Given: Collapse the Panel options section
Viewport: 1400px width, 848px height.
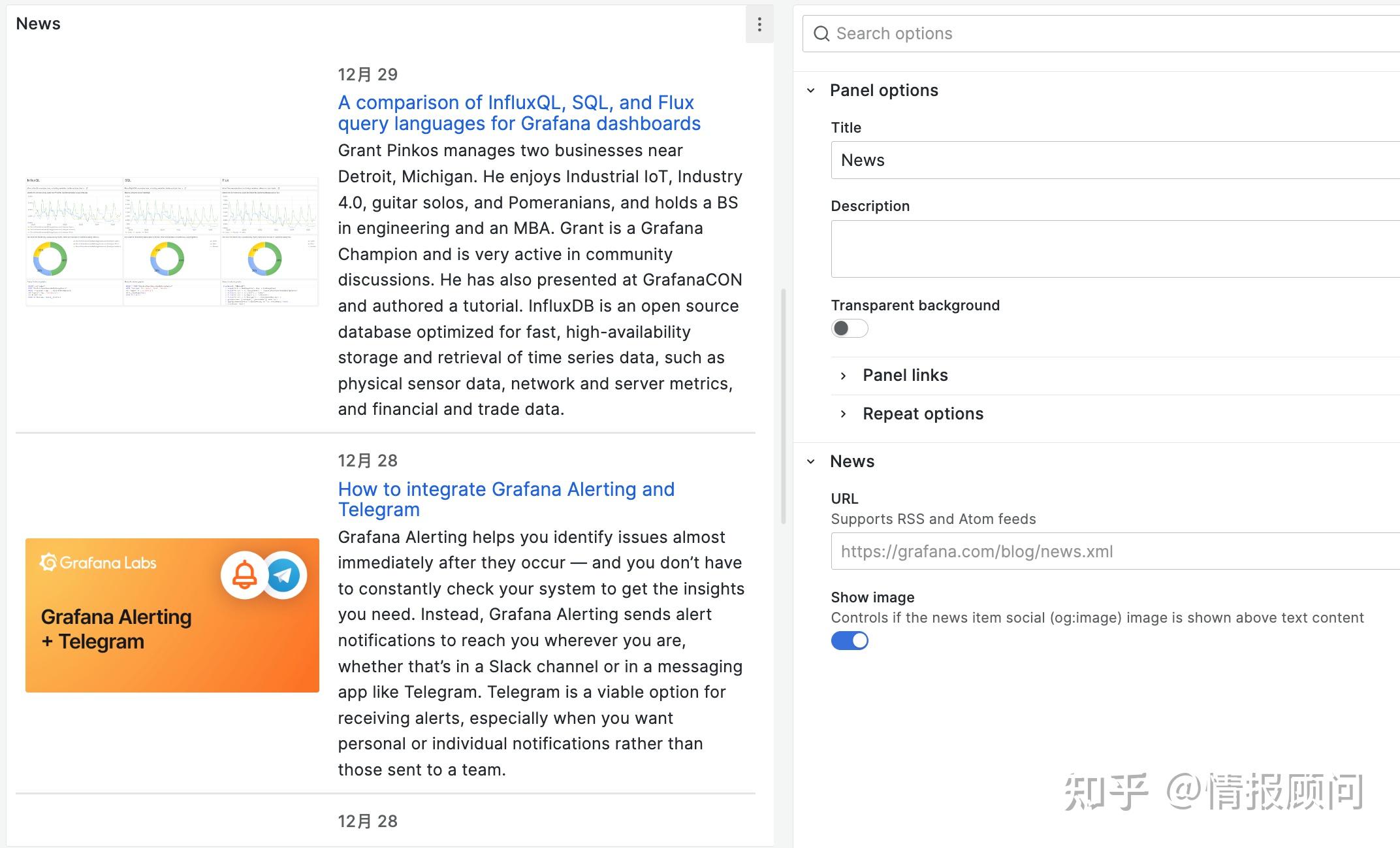Looking at the screenshot, I should click(x=811, y=91).
